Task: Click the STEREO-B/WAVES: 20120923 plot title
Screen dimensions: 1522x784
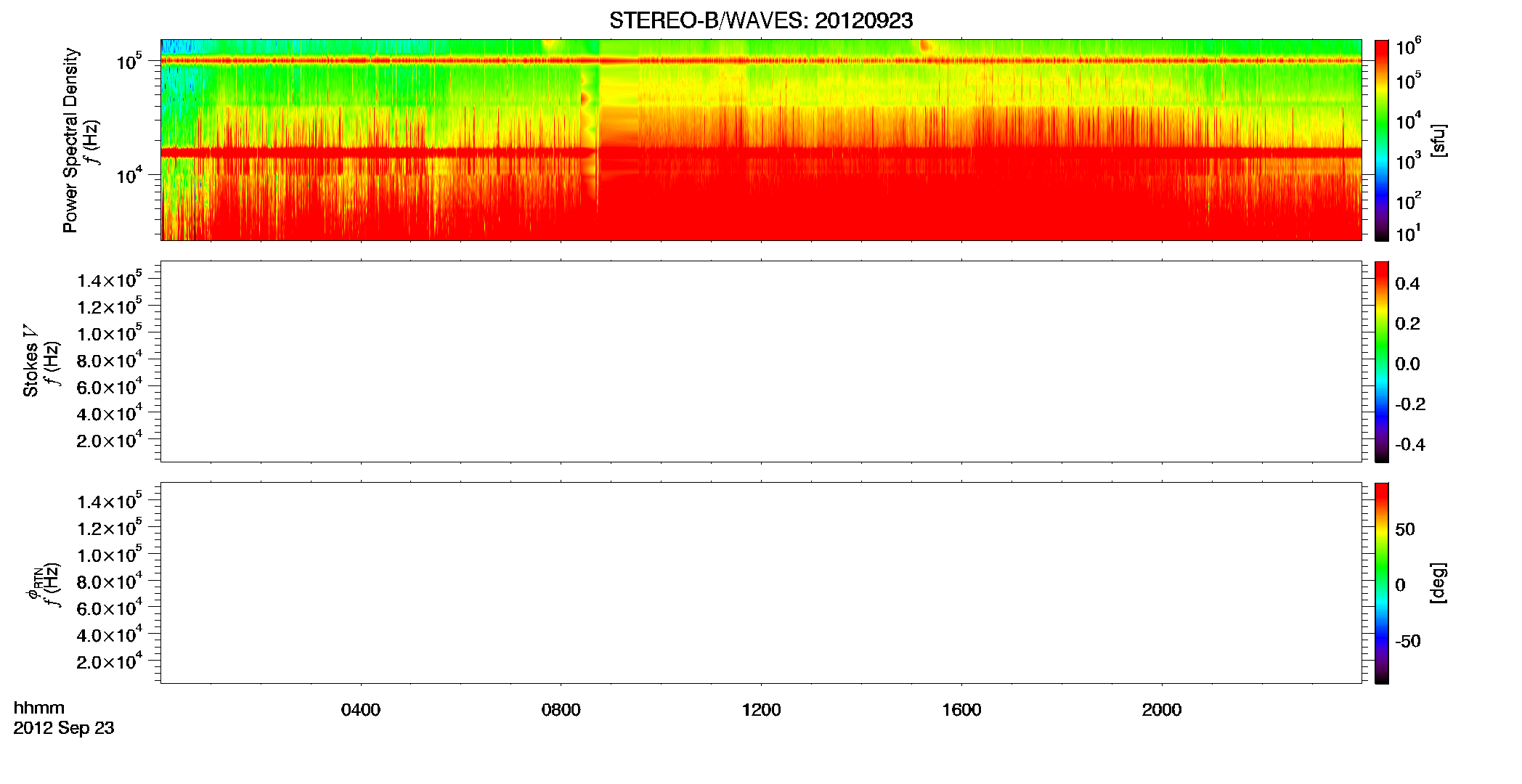Action: coord(761,20)
